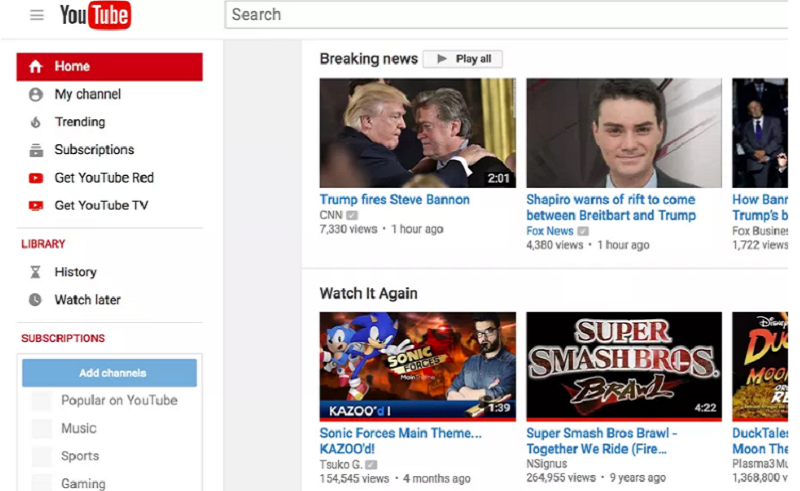Click the 4,380 views text
800x491 pixels.
pos(555,245)
